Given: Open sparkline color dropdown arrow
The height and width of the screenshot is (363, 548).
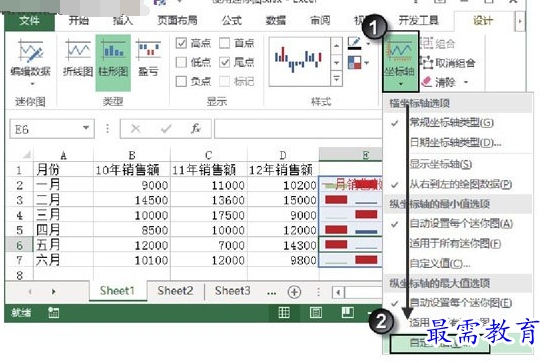Looking at the screenshot, I should pos(368,44).
